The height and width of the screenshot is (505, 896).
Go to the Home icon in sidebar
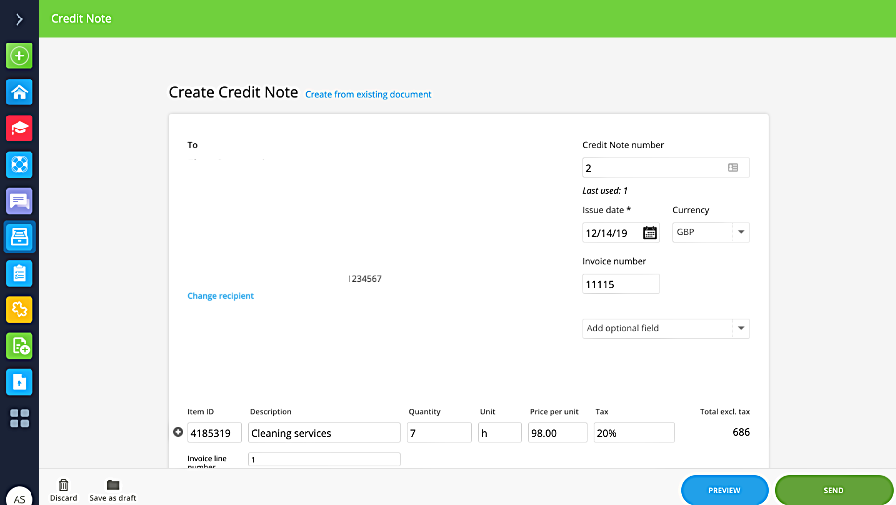click(x=19, y=92)
